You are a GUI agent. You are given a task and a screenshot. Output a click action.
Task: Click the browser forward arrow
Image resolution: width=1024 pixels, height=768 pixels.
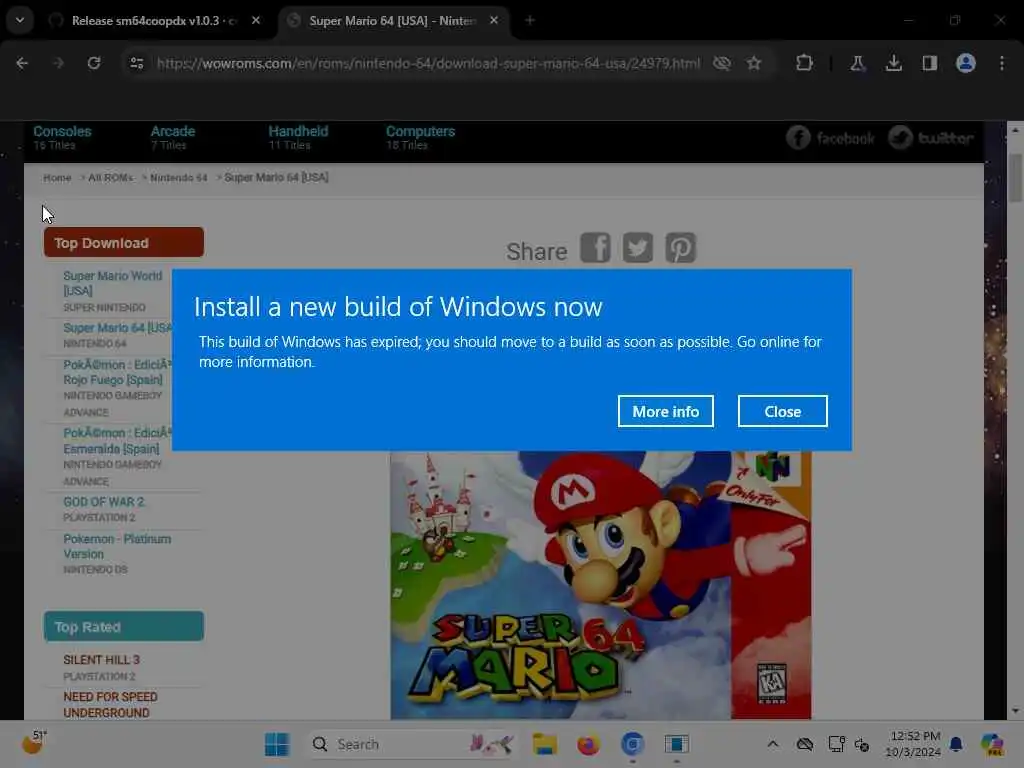click(x=58, y=63)
